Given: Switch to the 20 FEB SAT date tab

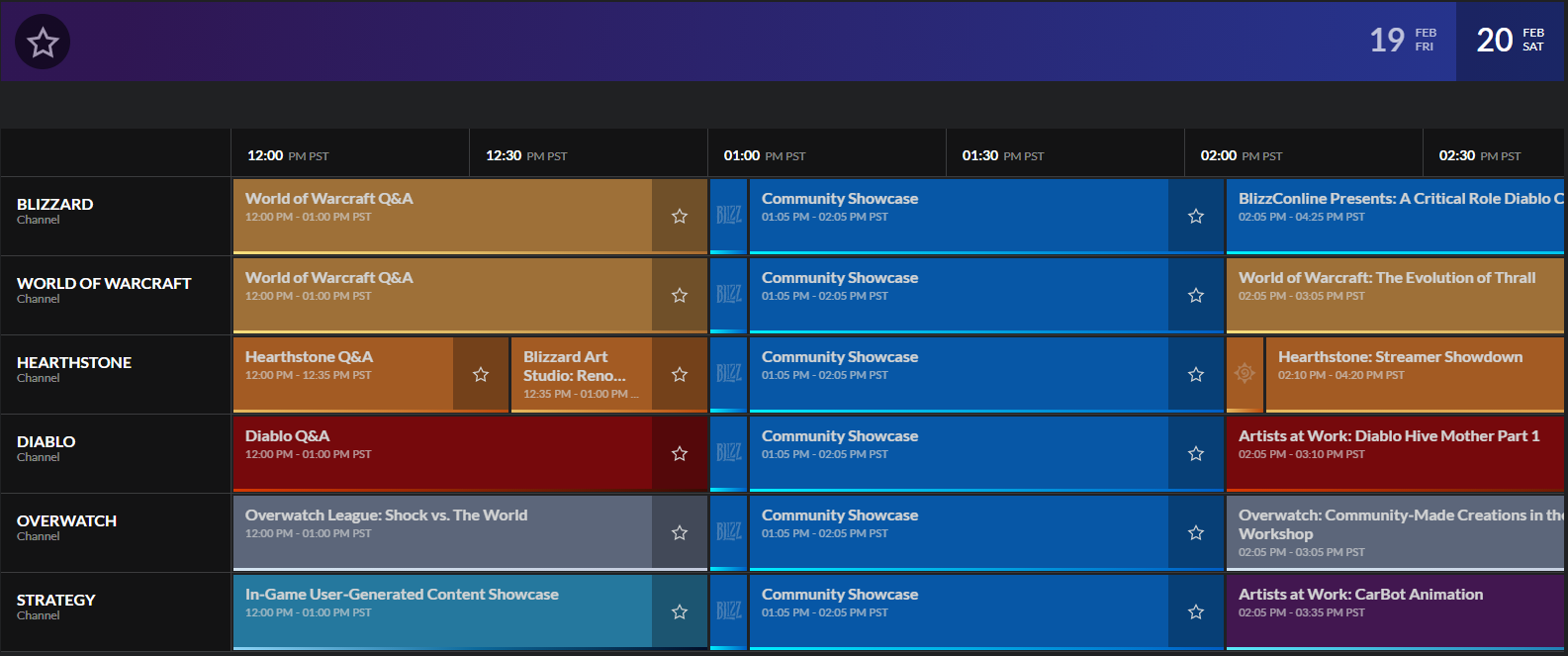Looking at the screenshot, I should click(1511, 41).
